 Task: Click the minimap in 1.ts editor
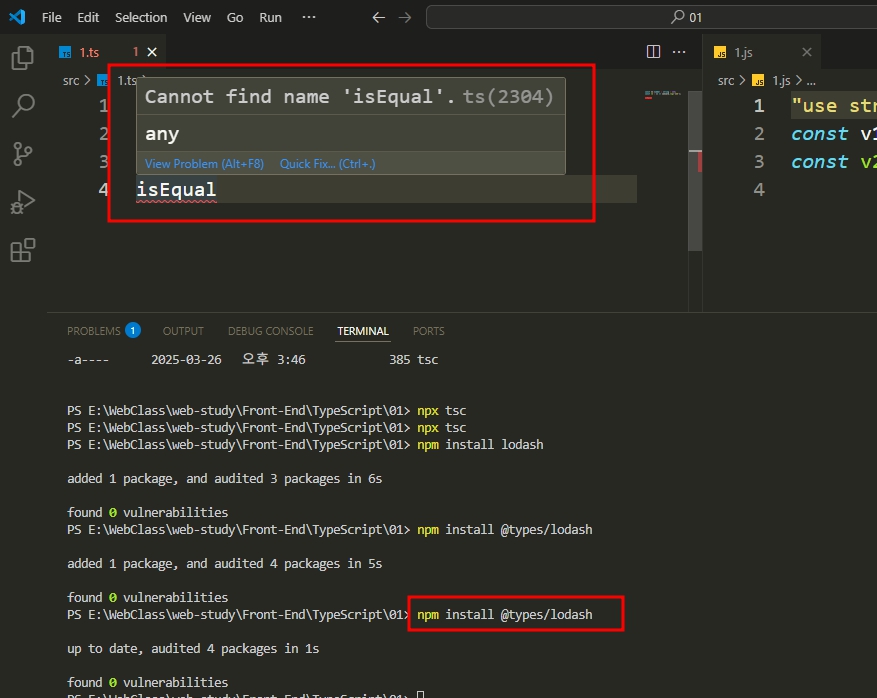pos(663,95)
